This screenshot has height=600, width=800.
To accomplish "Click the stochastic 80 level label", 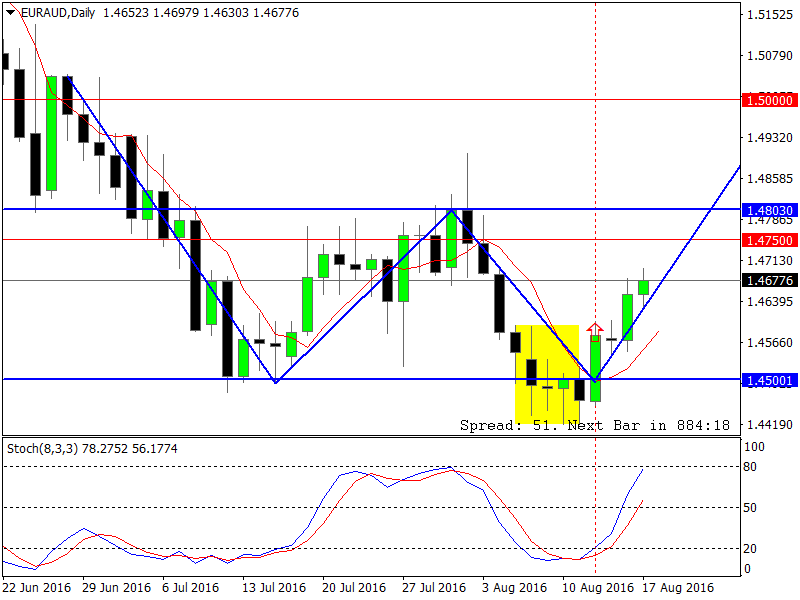I will point(750,467).
